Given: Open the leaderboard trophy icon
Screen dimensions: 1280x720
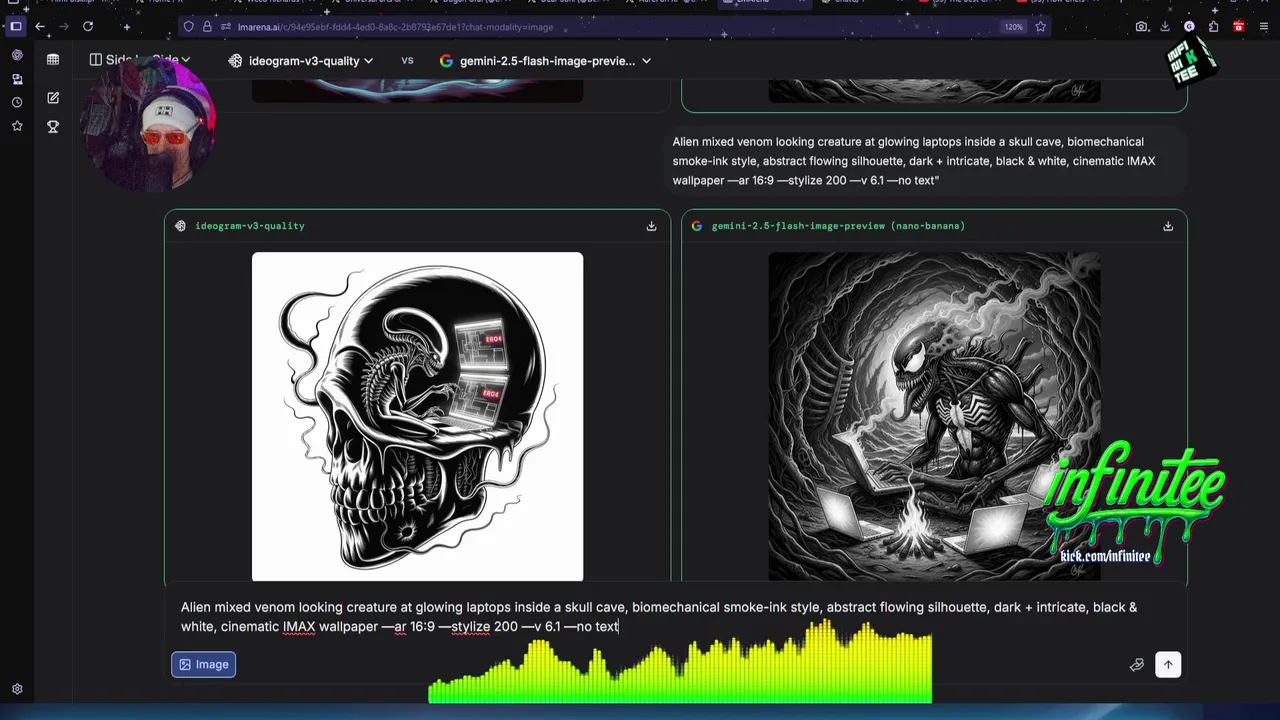Looking at the screenshot, I should pos(53,127).
